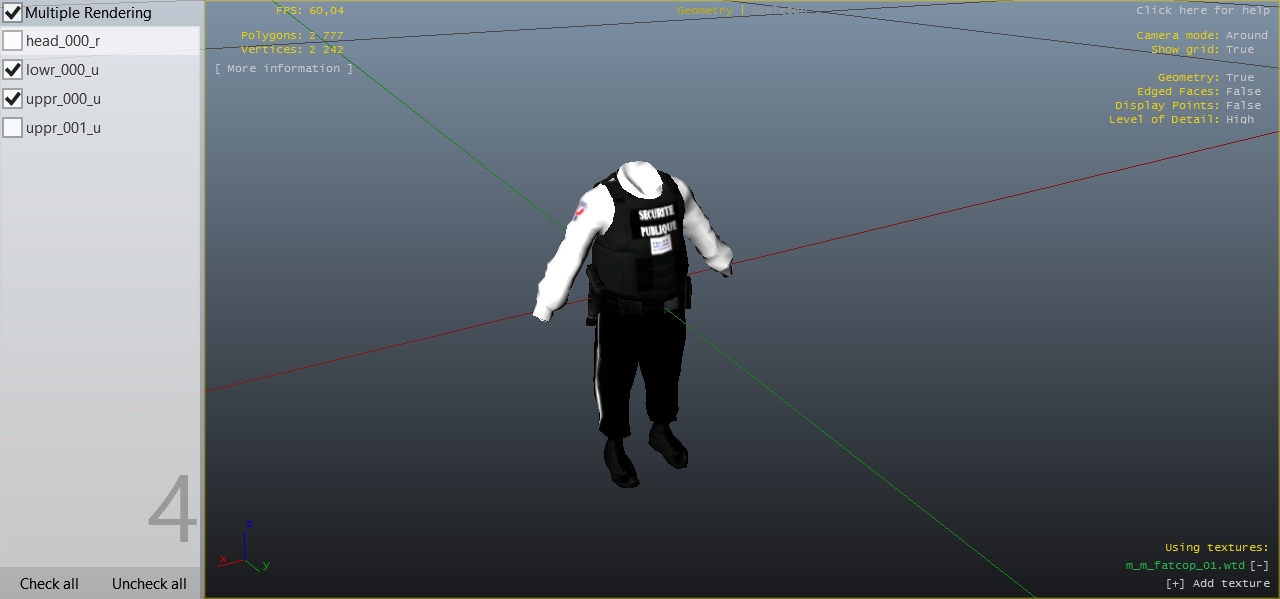Screen dimensions: 1280x599
Task: Click [+] Add texture
Action: pyautogui.click(x=1218, y=584)
